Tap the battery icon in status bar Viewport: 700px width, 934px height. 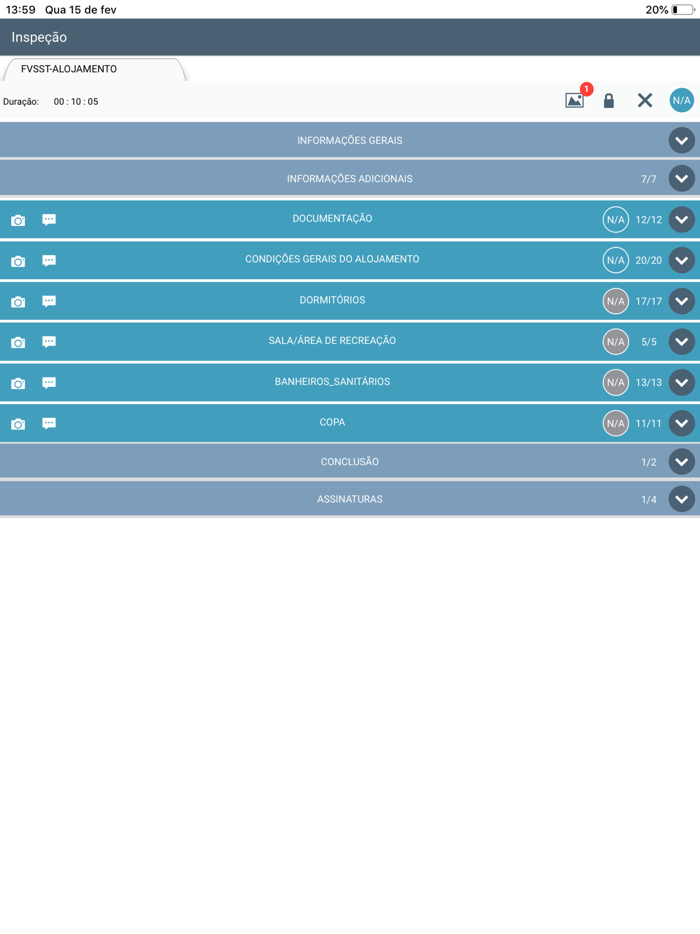coord(683,10)
